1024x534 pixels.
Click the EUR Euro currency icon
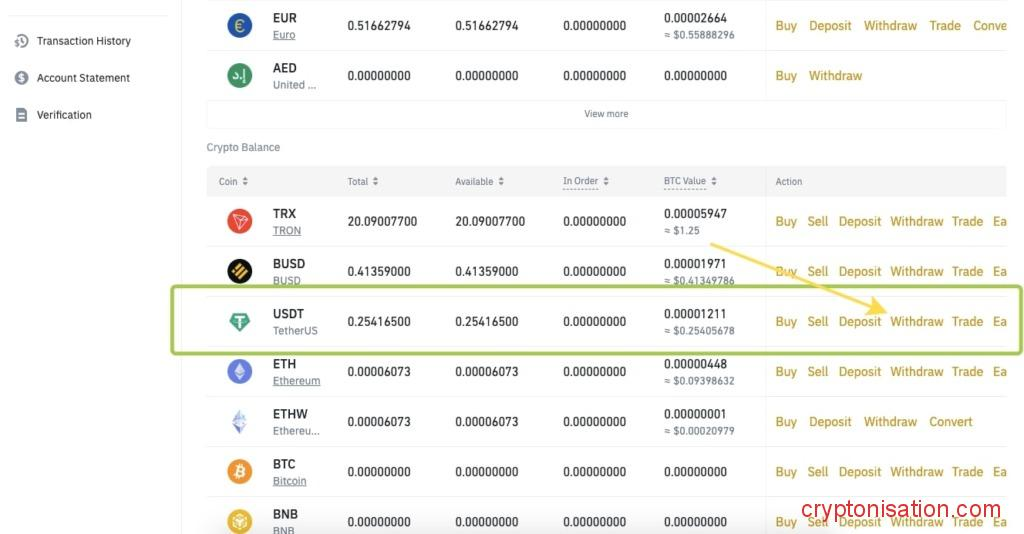point(239,26)
